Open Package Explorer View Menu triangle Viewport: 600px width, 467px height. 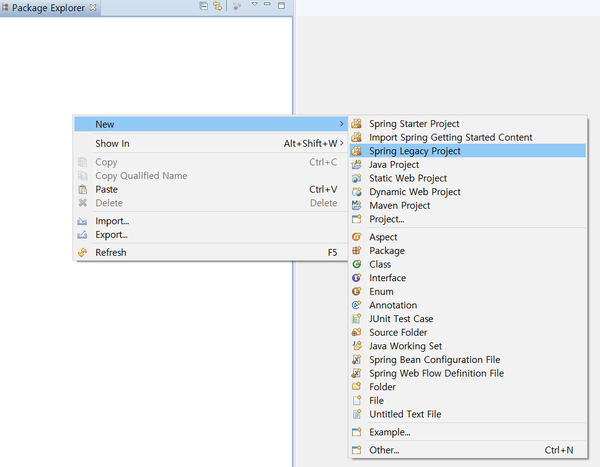click(x=254, y=4)
